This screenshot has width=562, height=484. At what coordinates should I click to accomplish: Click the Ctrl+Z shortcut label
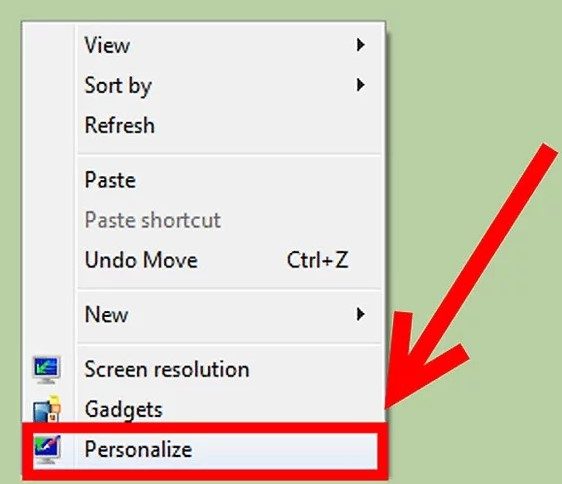tap(318, 260)
